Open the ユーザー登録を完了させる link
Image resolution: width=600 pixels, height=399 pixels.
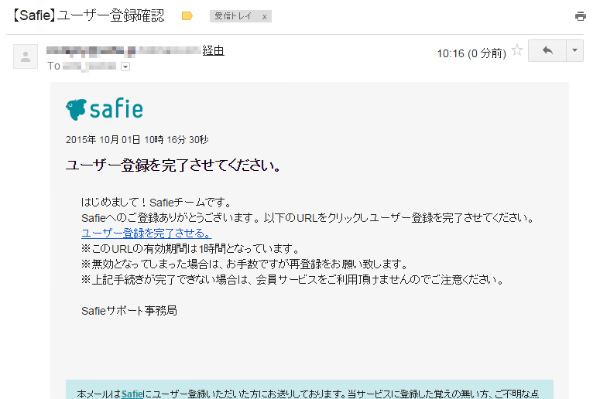pyautogui.click(x=146, y=233)
